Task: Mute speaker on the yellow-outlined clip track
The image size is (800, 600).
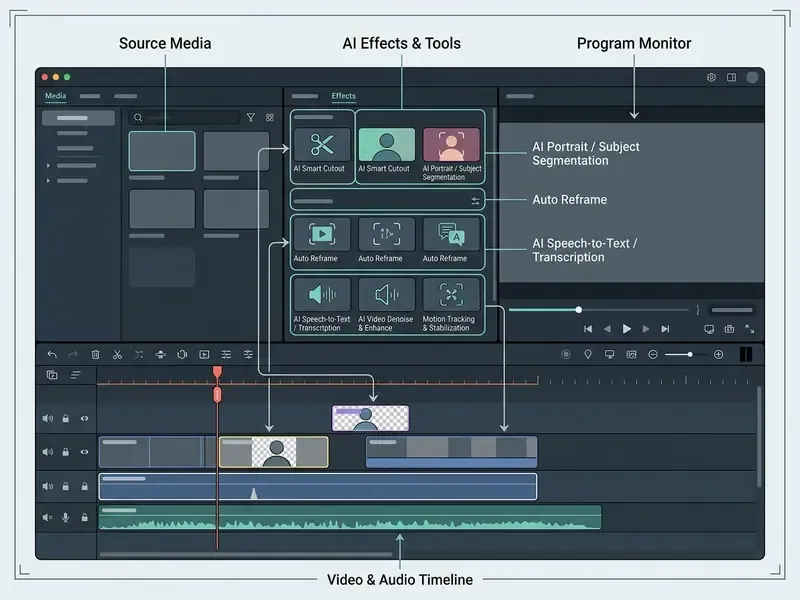Action: click(x=47, y=452)
